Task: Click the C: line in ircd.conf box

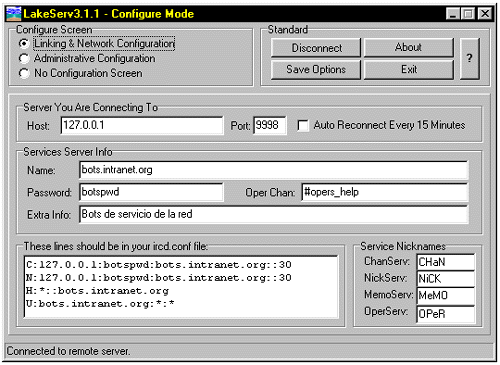Action: (x=159, y=265)
